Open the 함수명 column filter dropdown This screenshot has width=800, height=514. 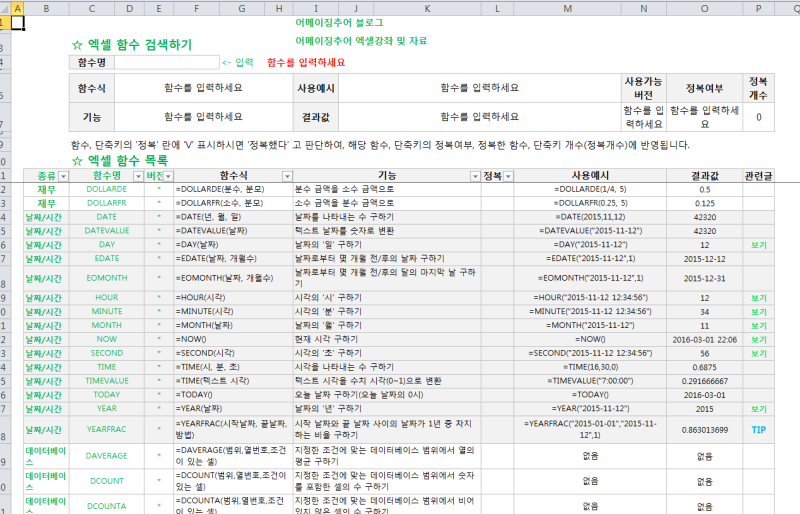[138, 176]
